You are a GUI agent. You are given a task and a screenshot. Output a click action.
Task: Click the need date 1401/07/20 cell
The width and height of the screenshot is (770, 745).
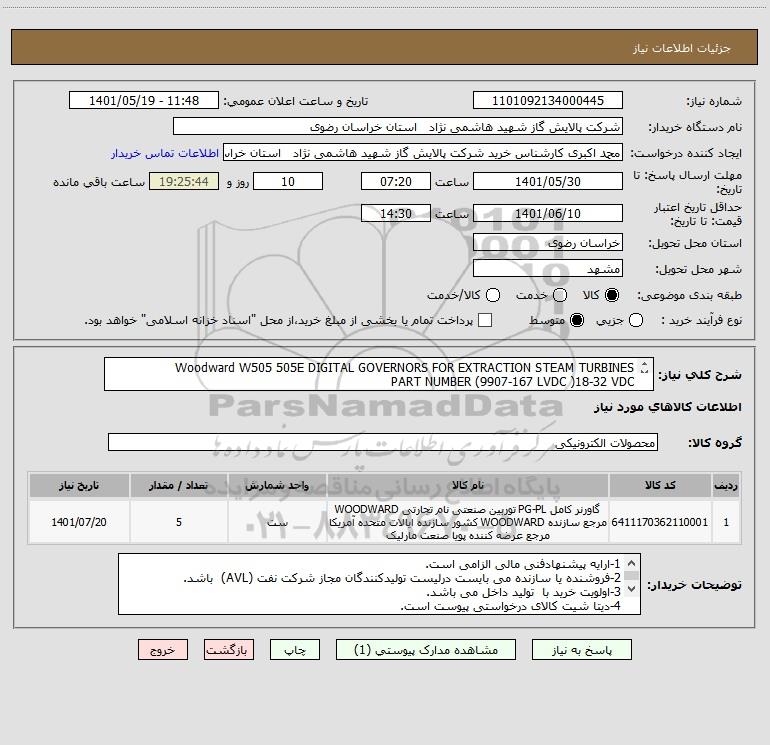pyautogui.click(x=79, y=522)
